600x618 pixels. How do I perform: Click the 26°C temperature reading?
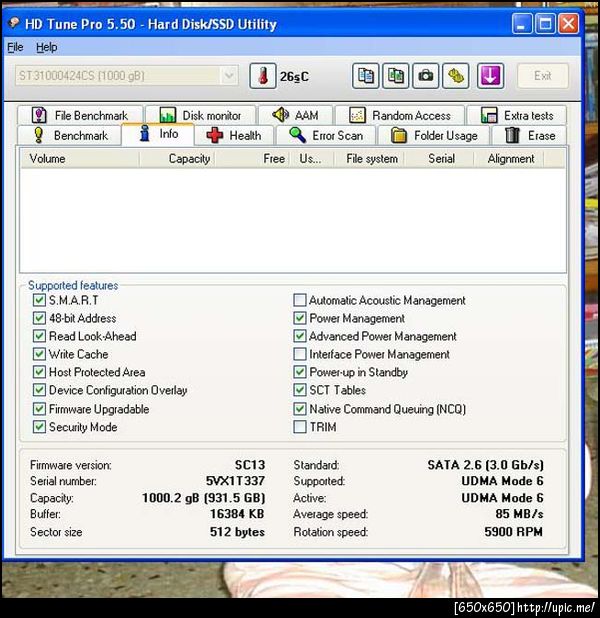pos(294,76)
